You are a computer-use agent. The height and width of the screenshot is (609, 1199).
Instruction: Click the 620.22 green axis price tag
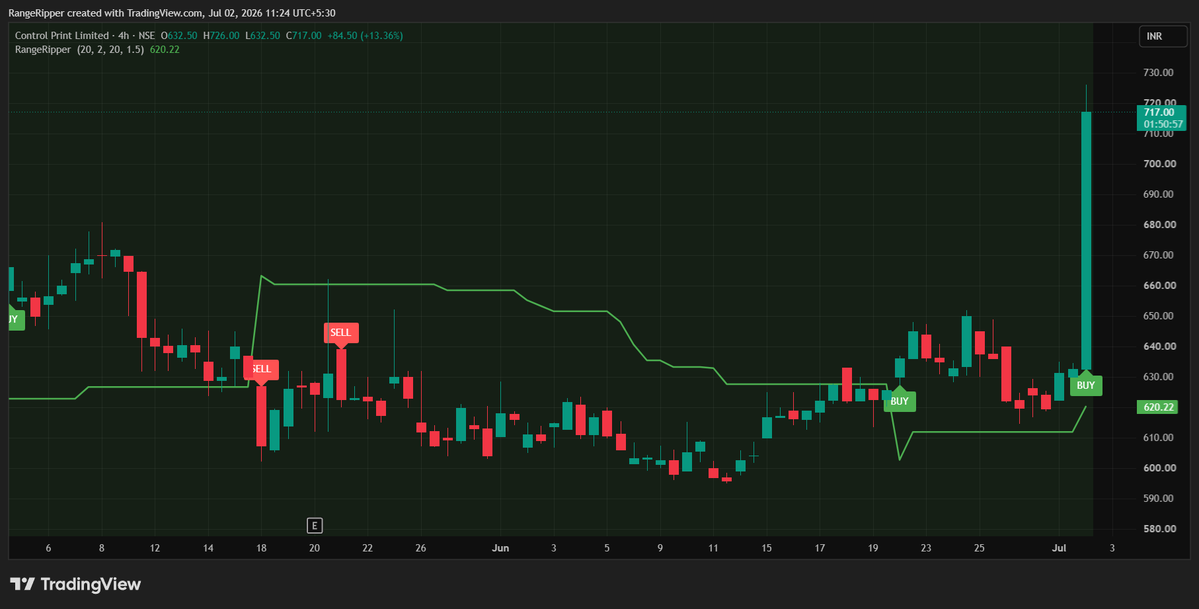click(x=1158, y=407)
